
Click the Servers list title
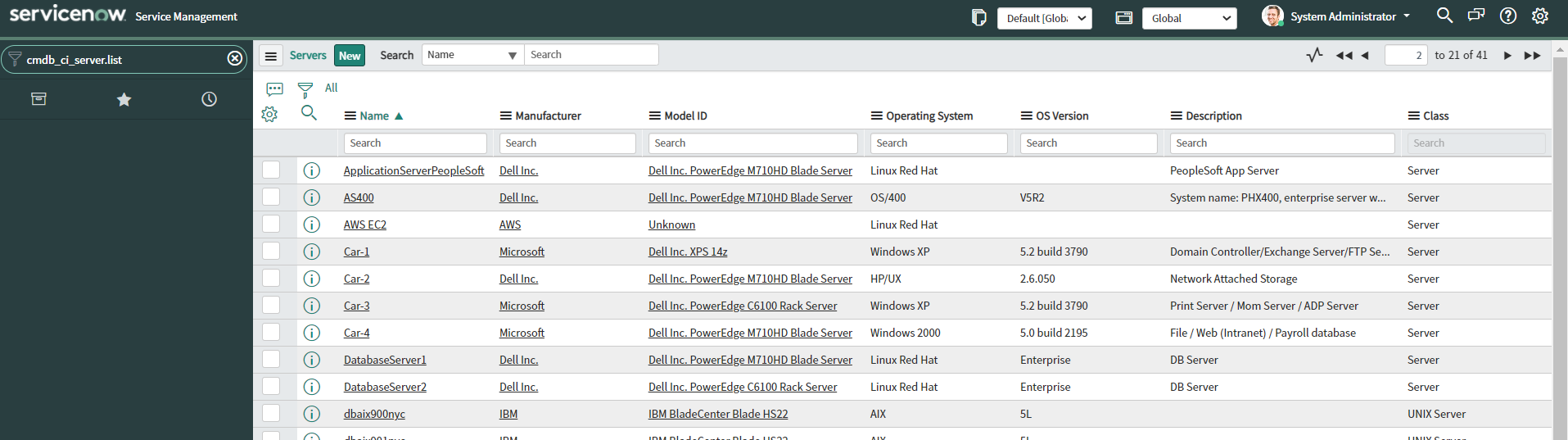(308, 56)
